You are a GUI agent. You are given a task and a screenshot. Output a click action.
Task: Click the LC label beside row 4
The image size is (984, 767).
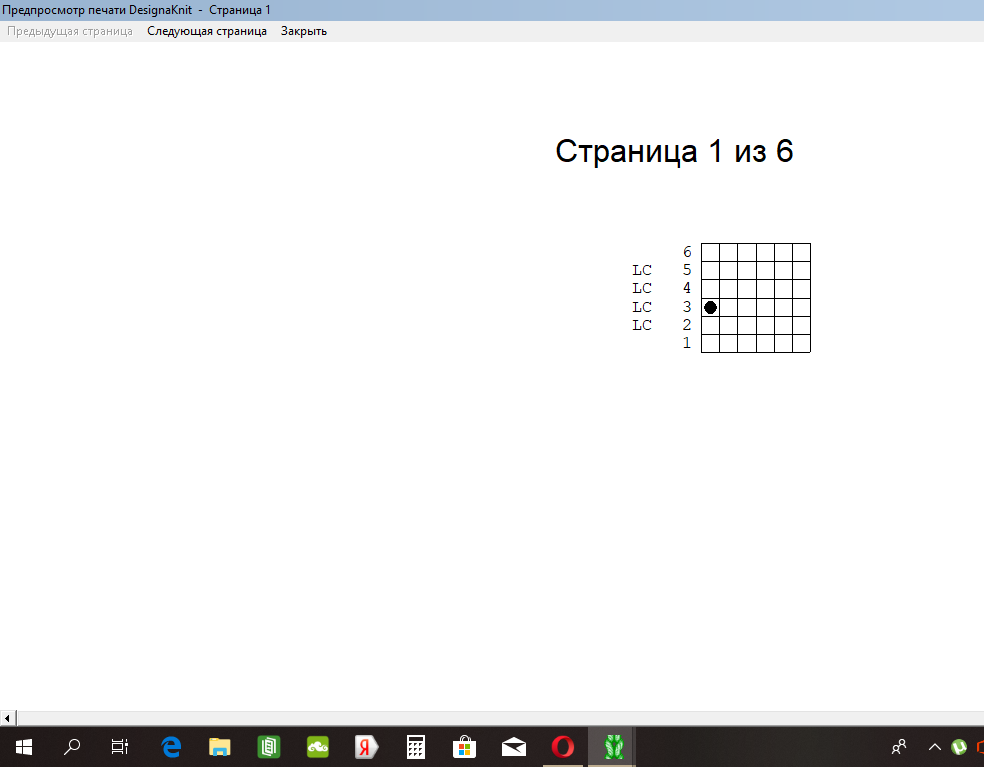pos(642,288)
